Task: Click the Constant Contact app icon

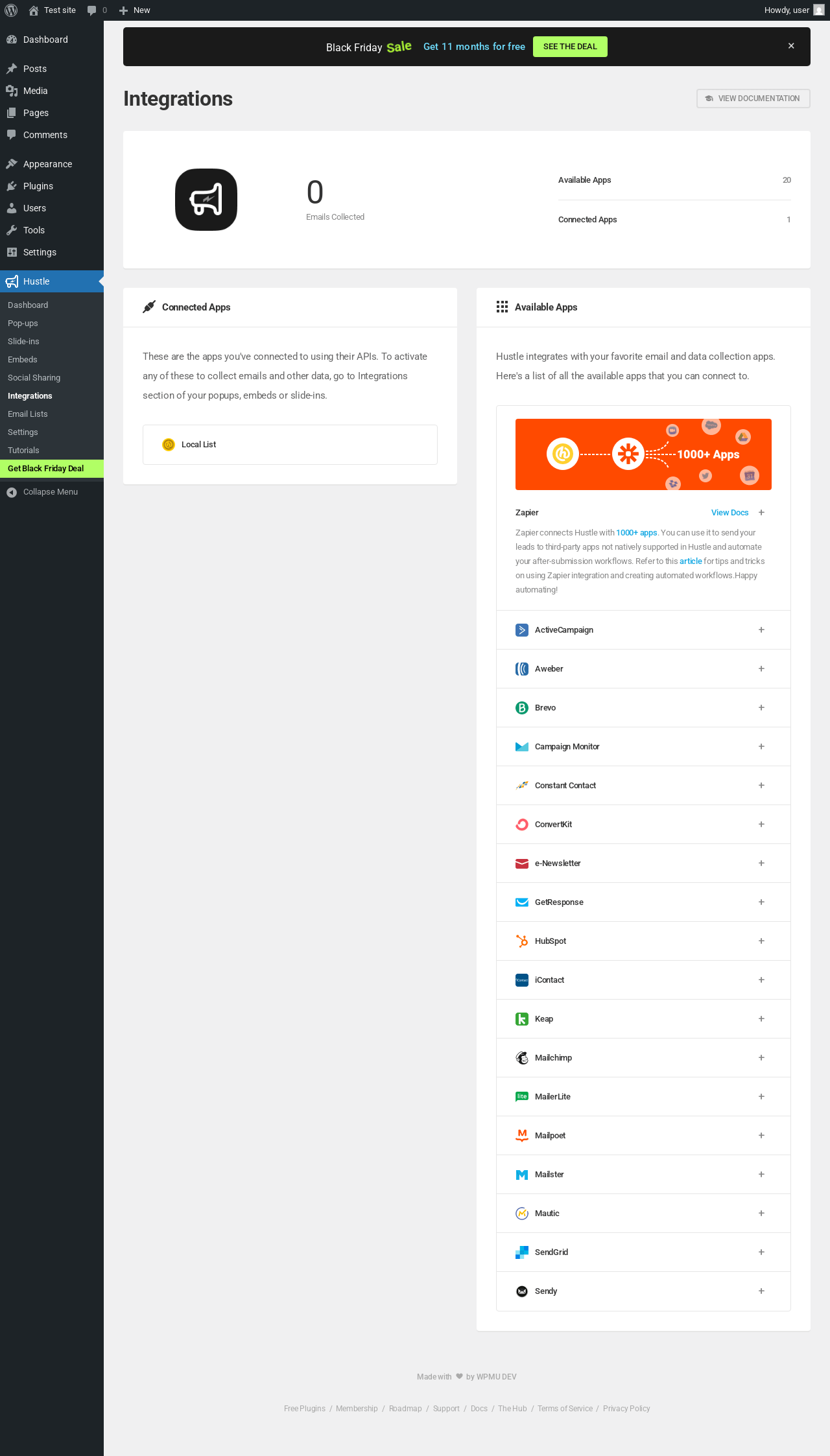Action: click(522, 786)
